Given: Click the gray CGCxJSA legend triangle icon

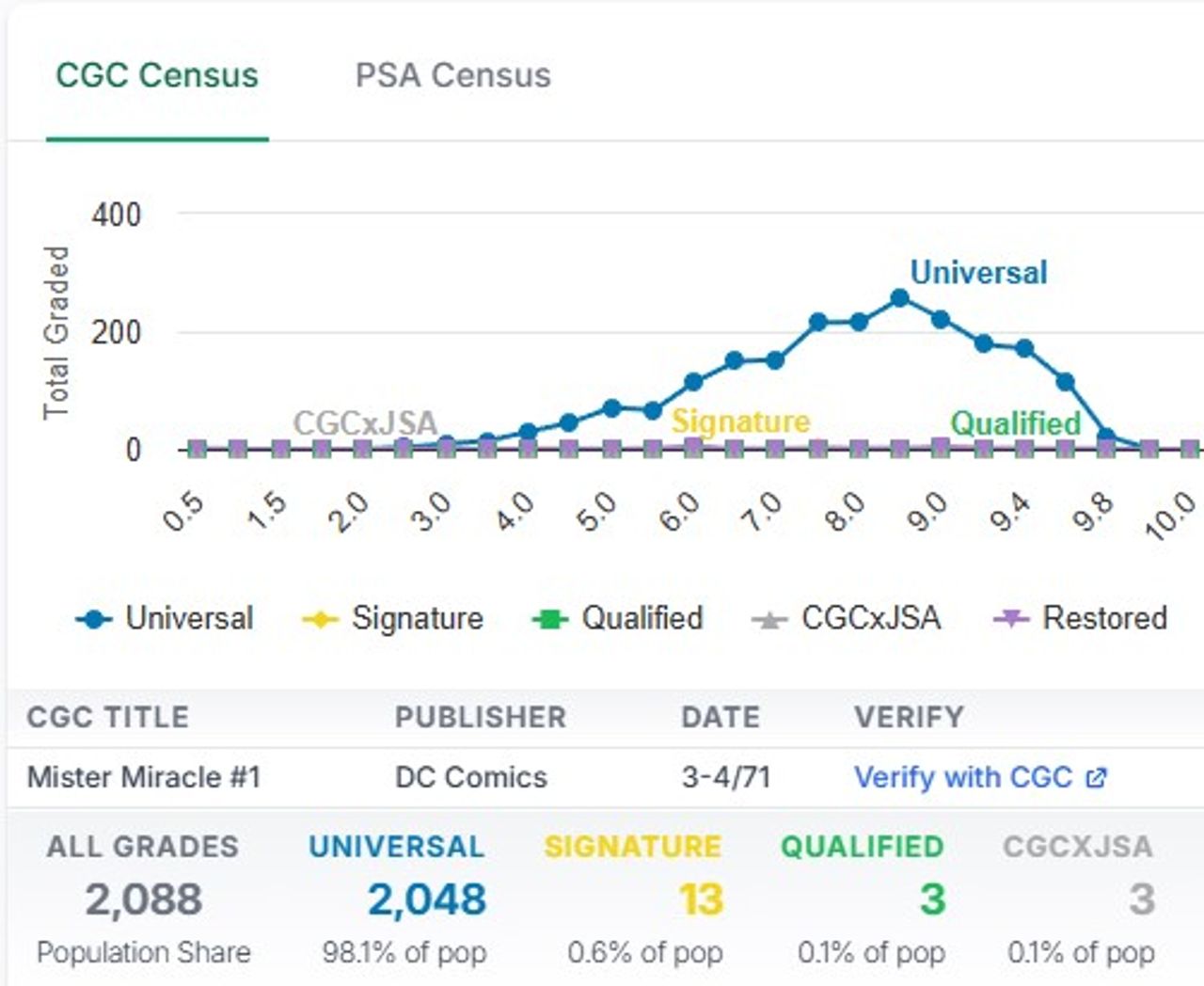Looking at the screenshot, I should point(769,620).
